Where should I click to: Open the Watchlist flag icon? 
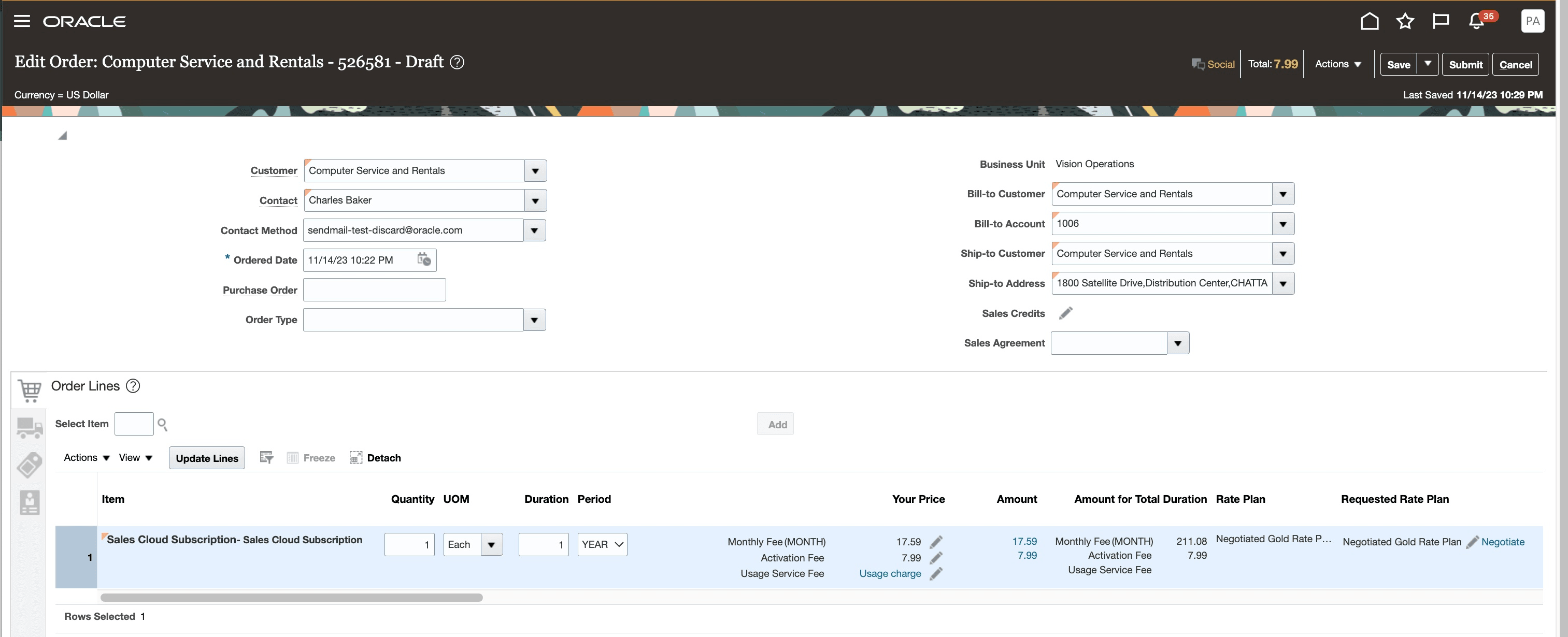click(x=1440, y=21)
